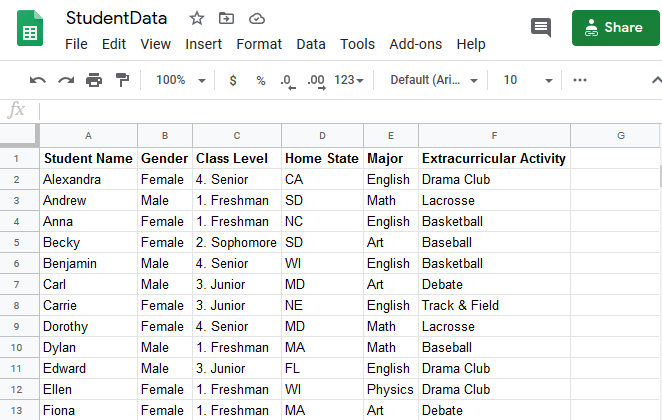This screenshot has height=420, width=662.
Task: Open the 123 number formats dropdown
Action: [x=349, y=80]
